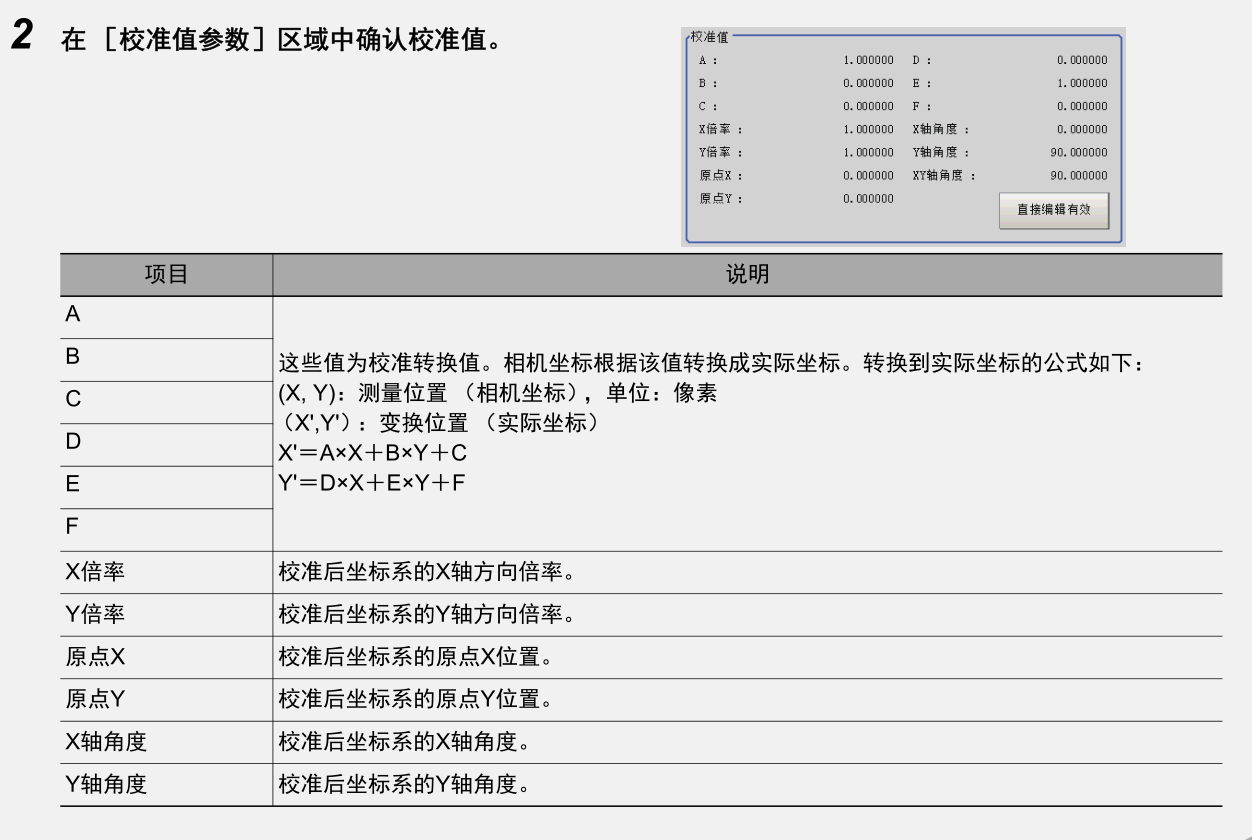Click the Y倍率 value in 校准值 panel
Image resolution: width=1252 pixels, height=840 pixels.
coord(869,152)
